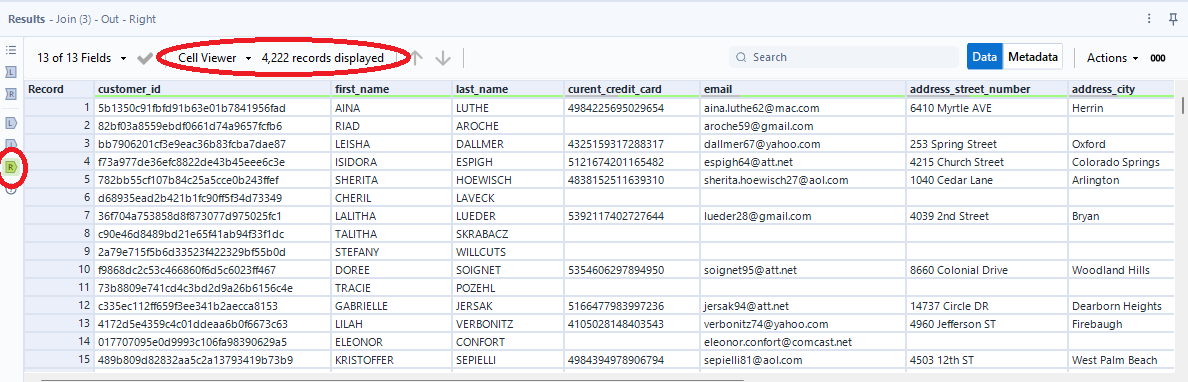Click the magnifier icon in the search box
The image size is (1188, 382).
740,58
